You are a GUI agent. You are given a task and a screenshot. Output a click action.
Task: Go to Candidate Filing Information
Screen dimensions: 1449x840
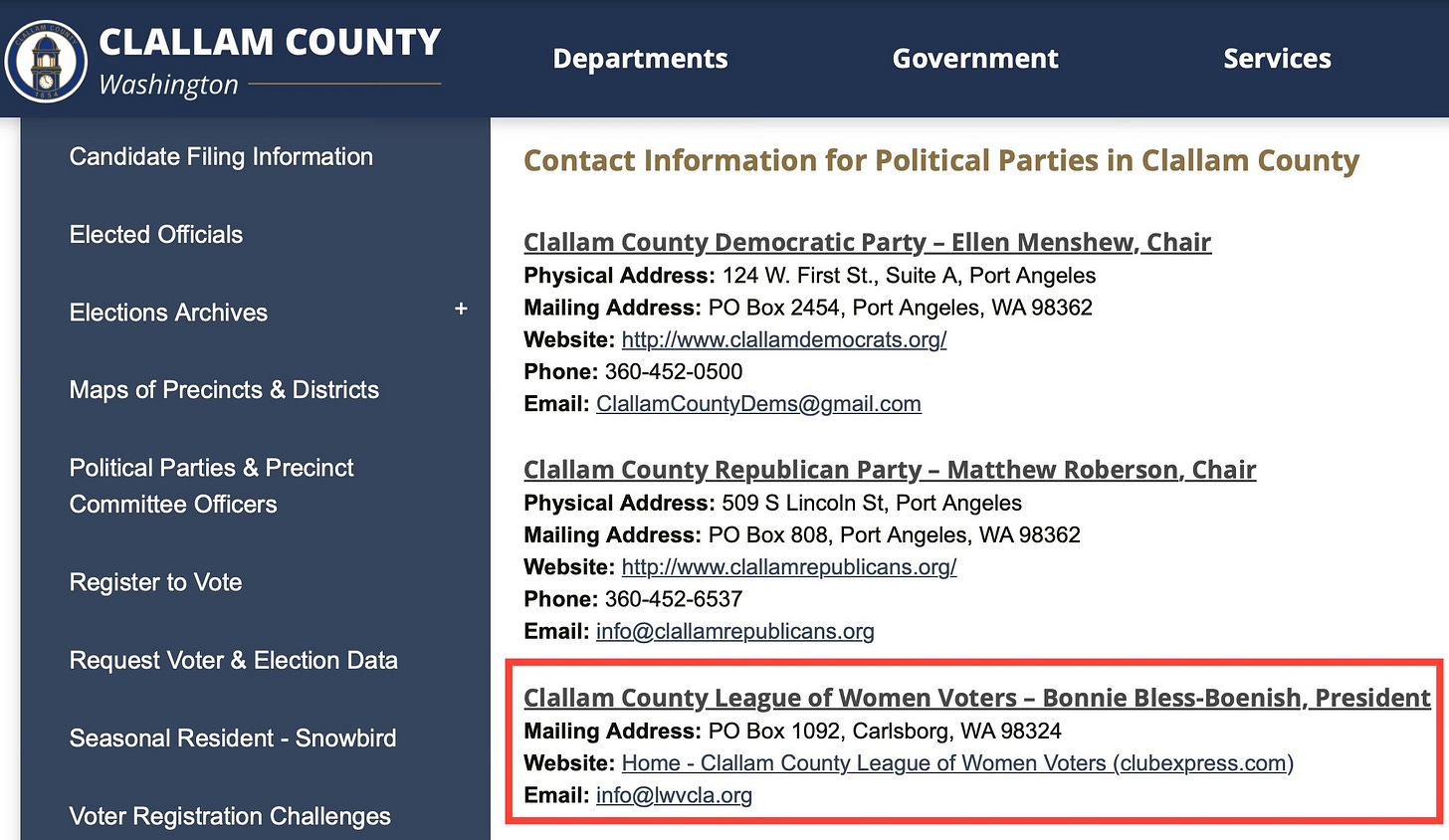(x=221, y=156)
